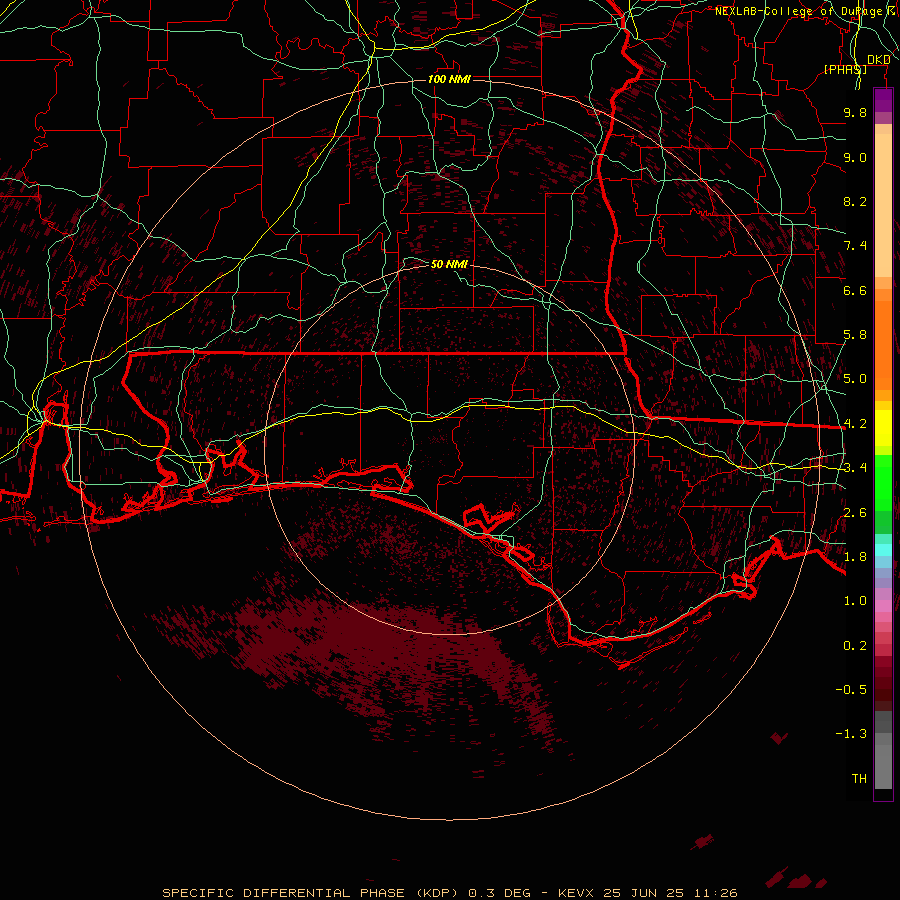Screen dimensions: 900x900
Task: Click the [PHAS] label above the color bar
Action: click(845, 69)
